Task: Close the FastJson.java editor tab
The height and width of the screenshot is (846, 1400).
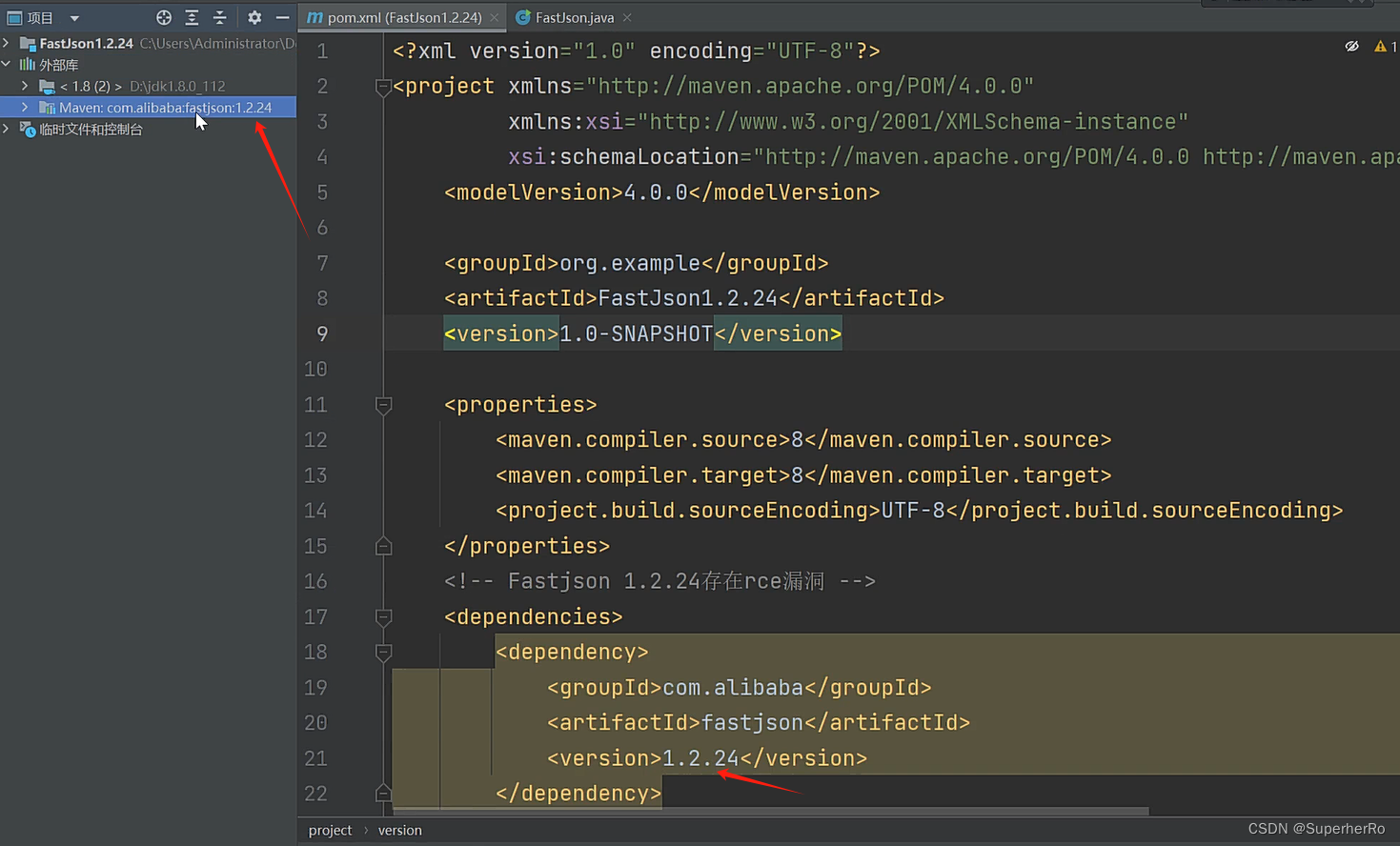Action: pos(626,17)
